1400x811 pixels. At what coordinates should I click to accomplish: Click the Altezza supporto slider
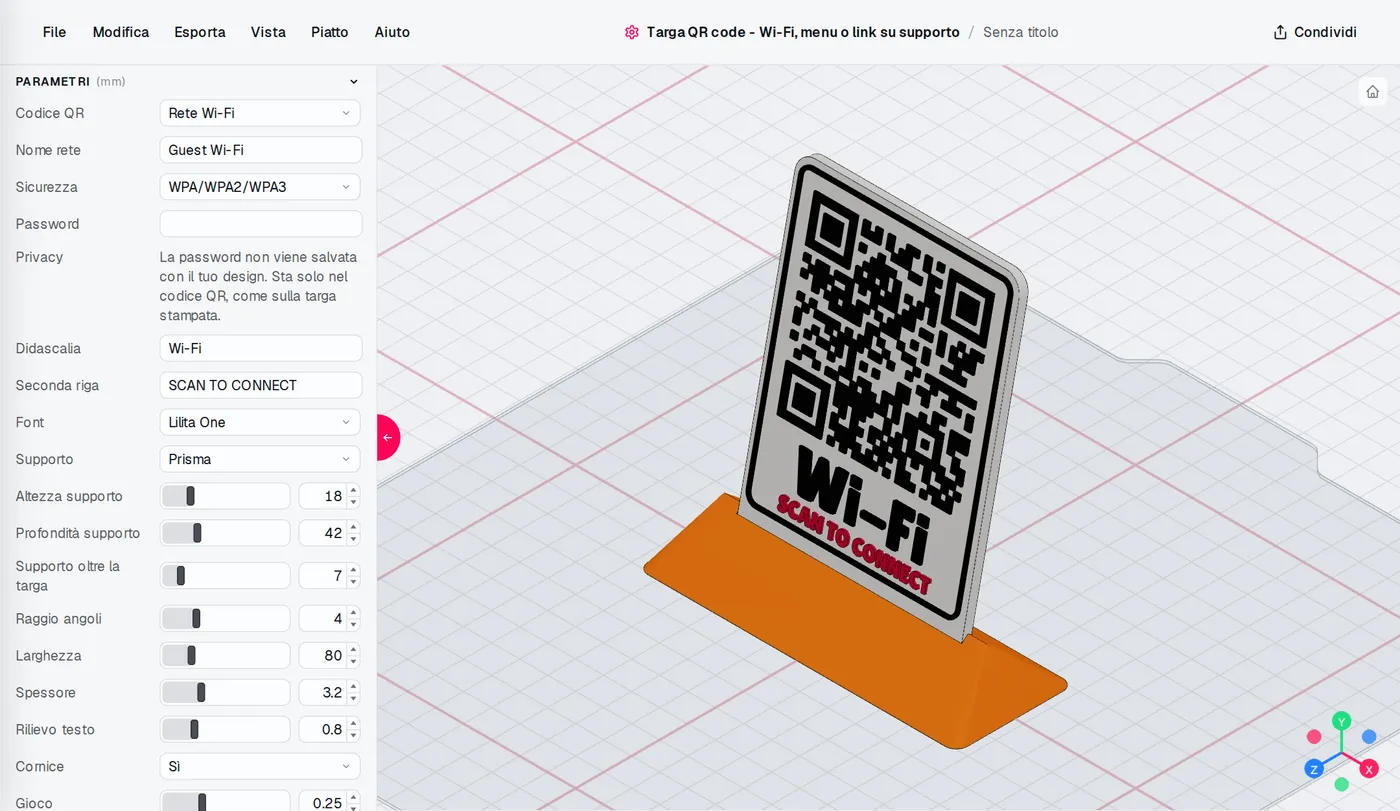click(225, 496)
